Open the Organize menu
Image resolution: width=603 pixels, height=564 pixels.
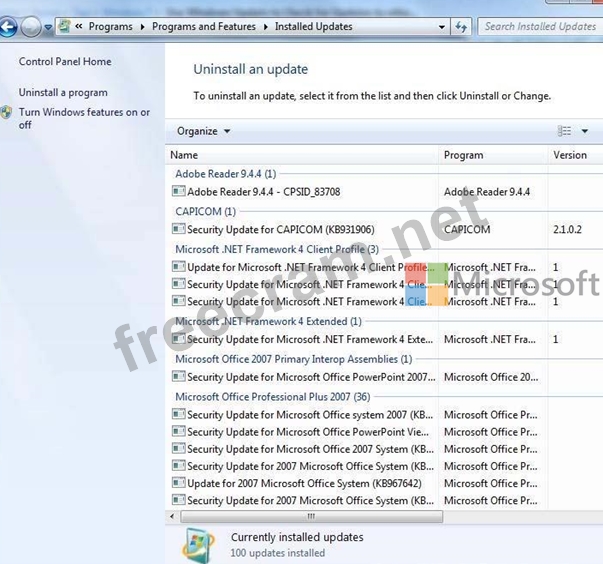pyautogui.click(x=203, y=131)
